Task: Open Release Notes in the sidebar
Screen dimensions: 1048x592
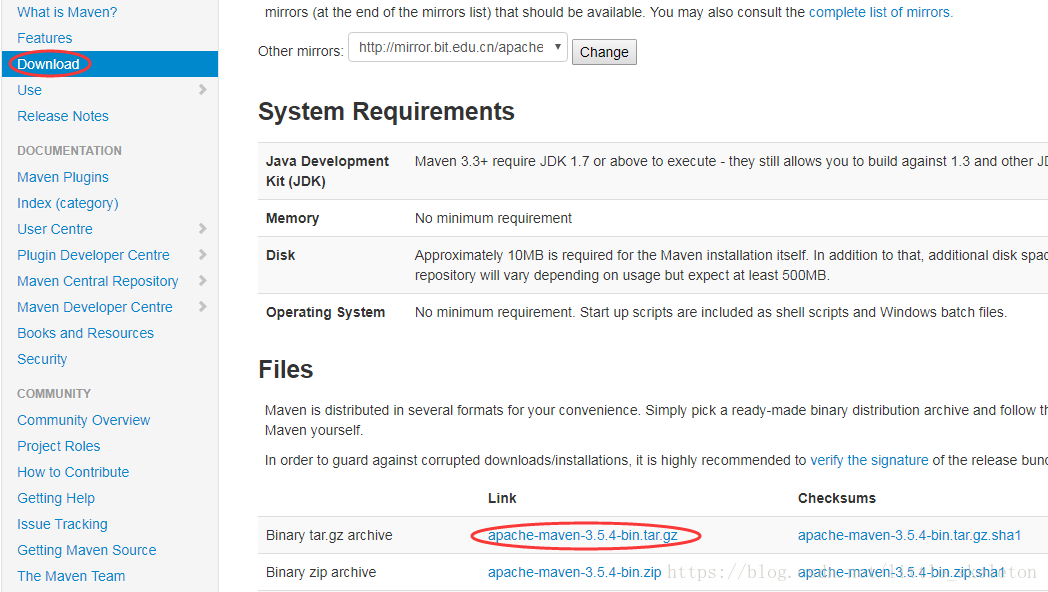Action: point(63,116)
